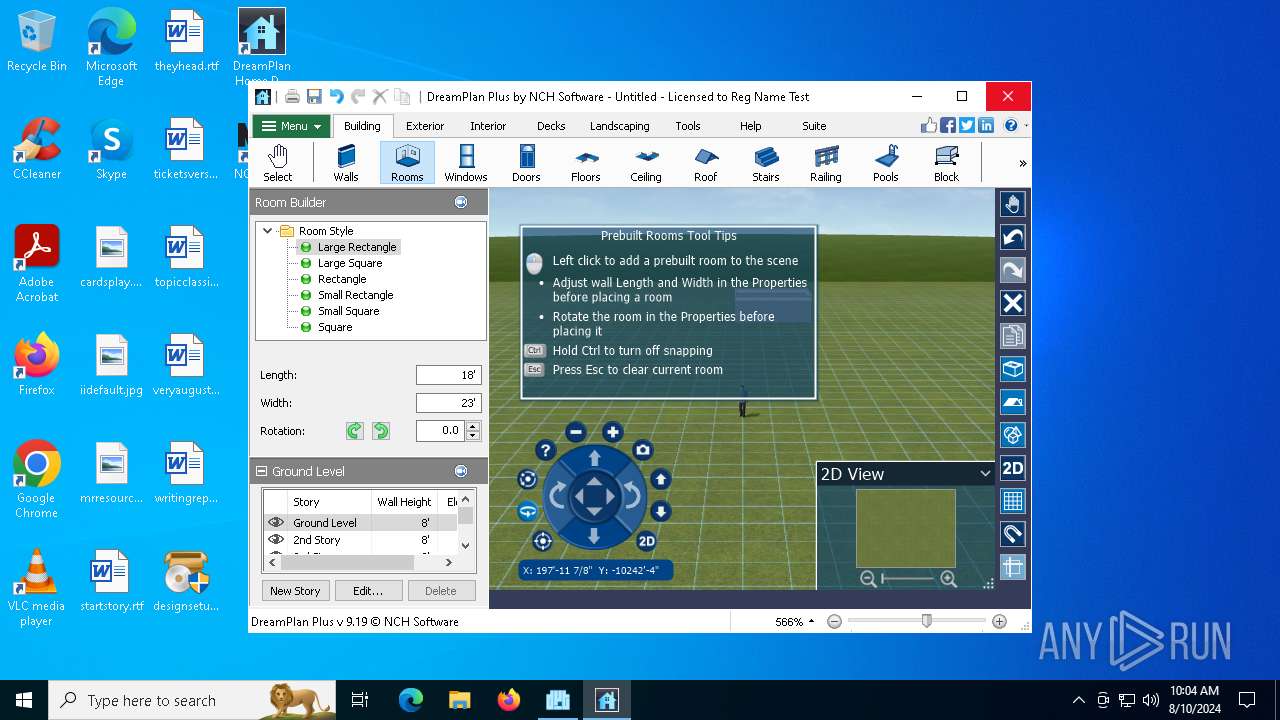Select the Rooms tool
Viewport: 1280px width, 720px height.
(407, 163)
